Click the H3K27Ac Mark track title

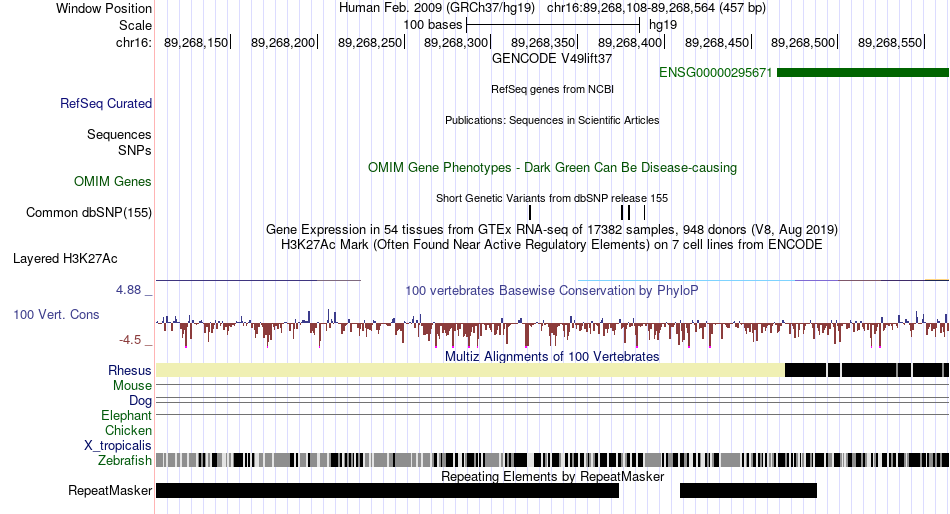(x=552, y=245)
